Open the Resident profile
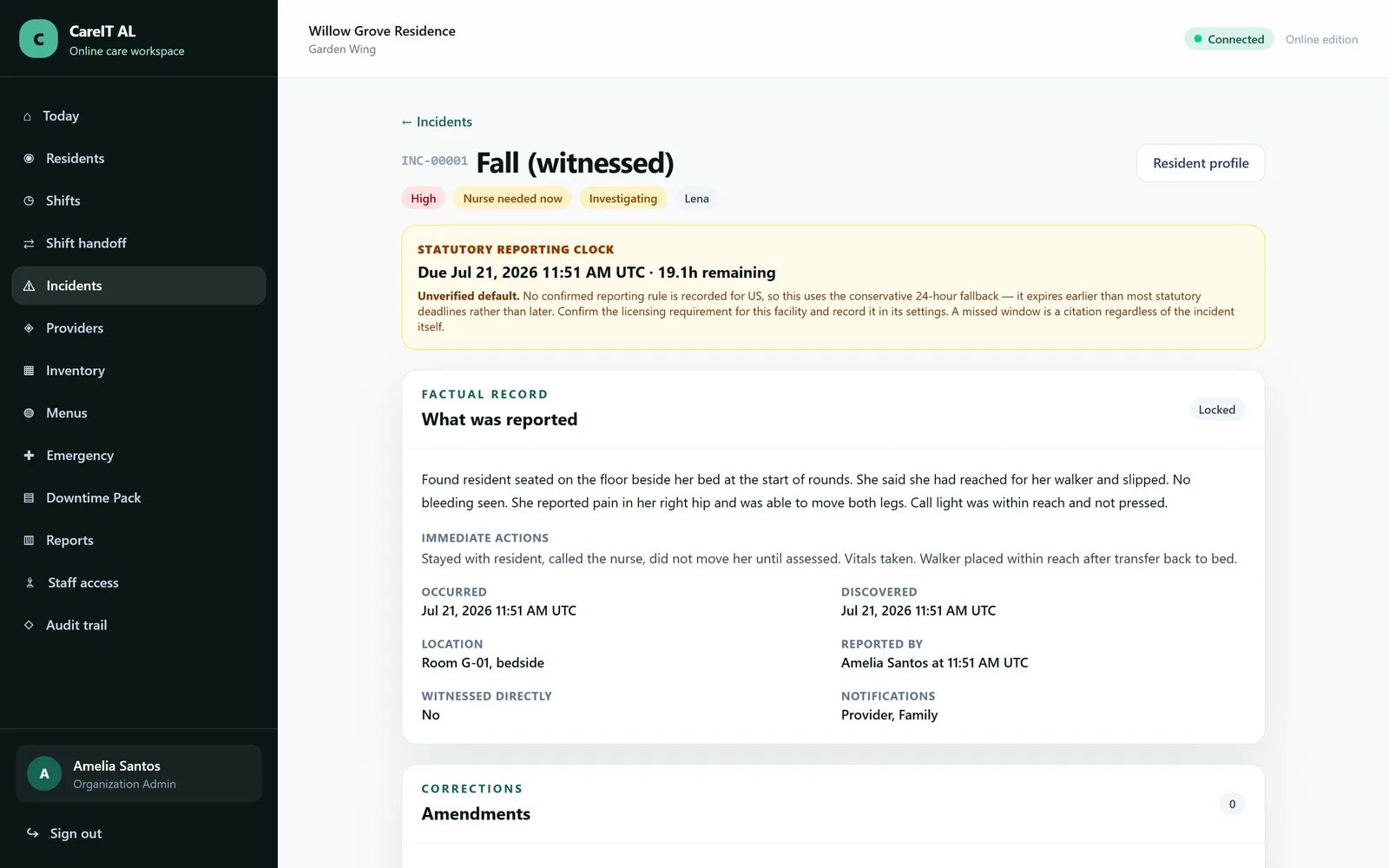 tap(1201, 163)
